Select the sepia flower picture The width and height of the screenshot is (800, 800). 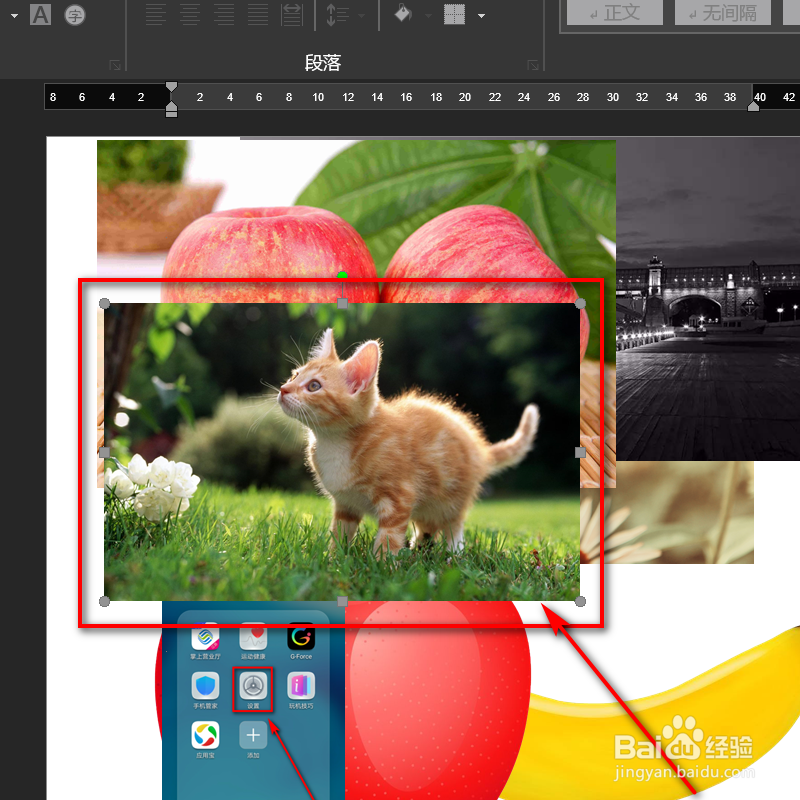[x=667, y=513]
